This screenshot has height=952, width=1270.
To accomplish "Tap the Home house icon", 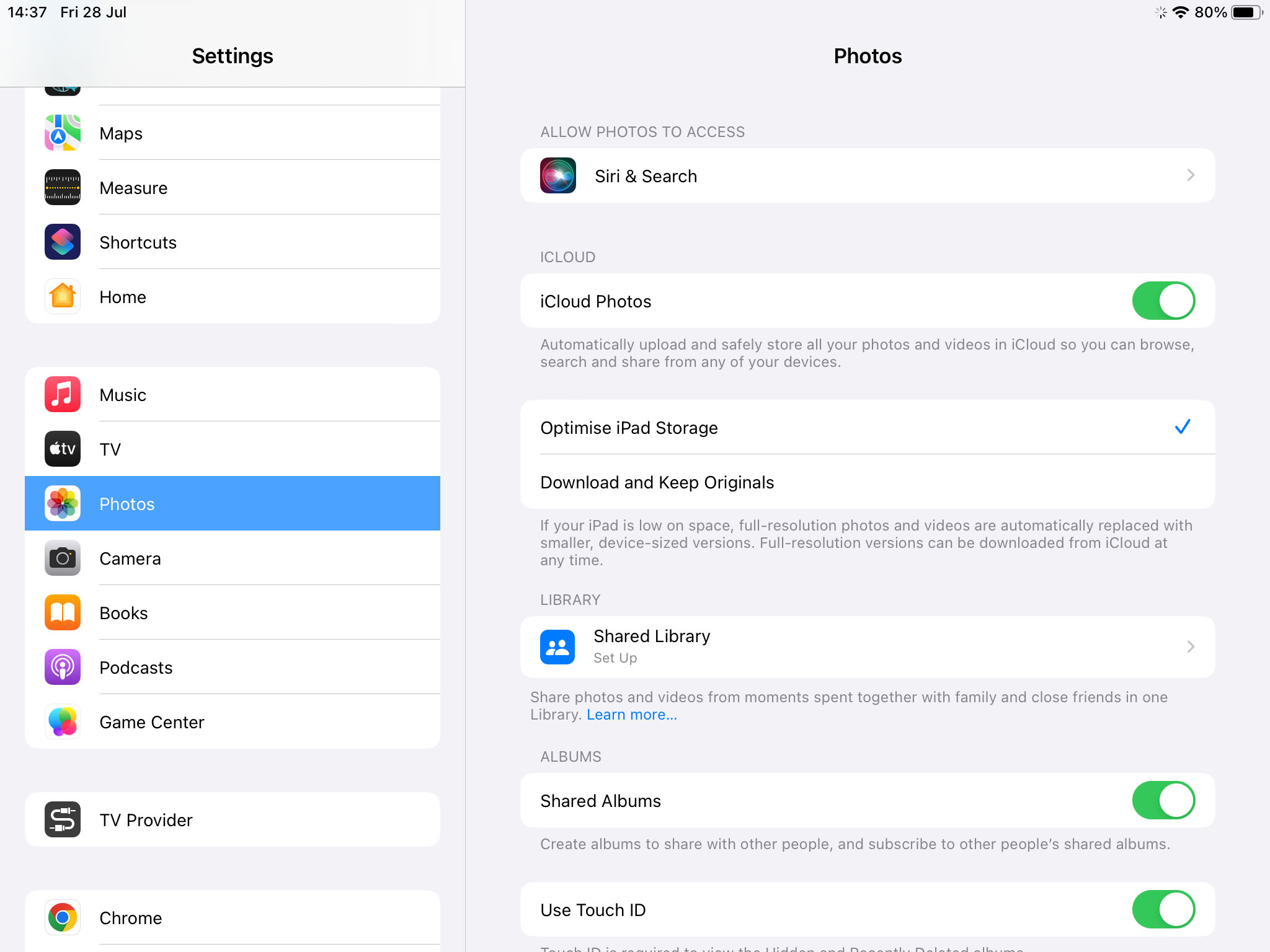I will 63,296.
